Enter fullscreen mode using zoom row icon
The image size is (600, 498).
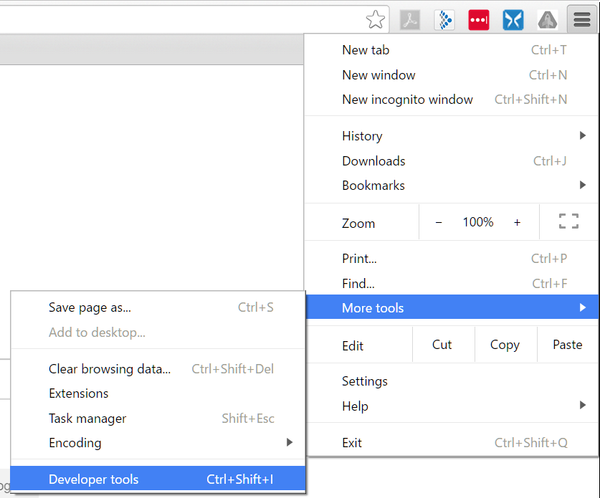click(x=568, y=222)
